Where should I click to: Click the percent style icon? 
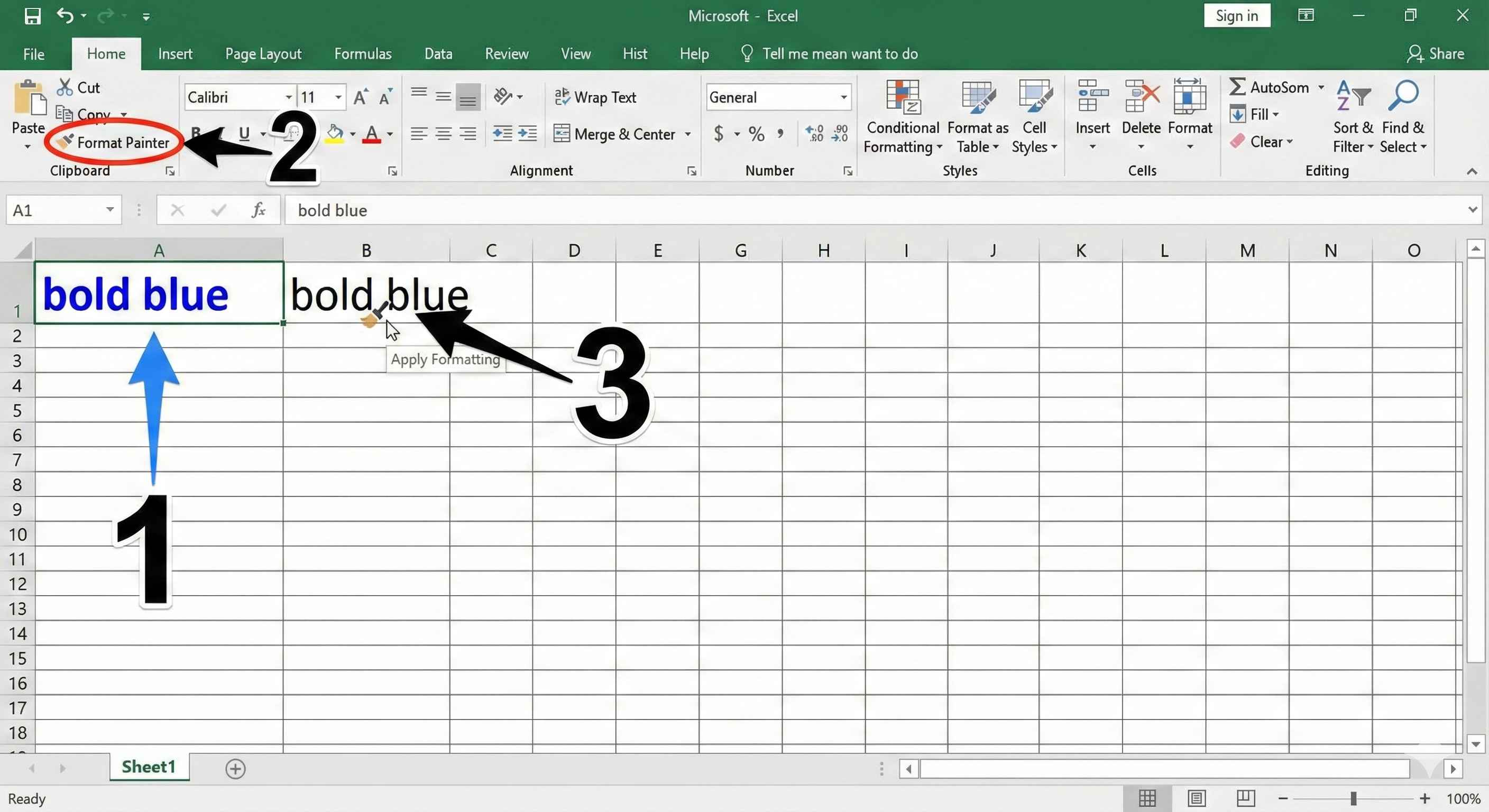(x=756, y=135)
